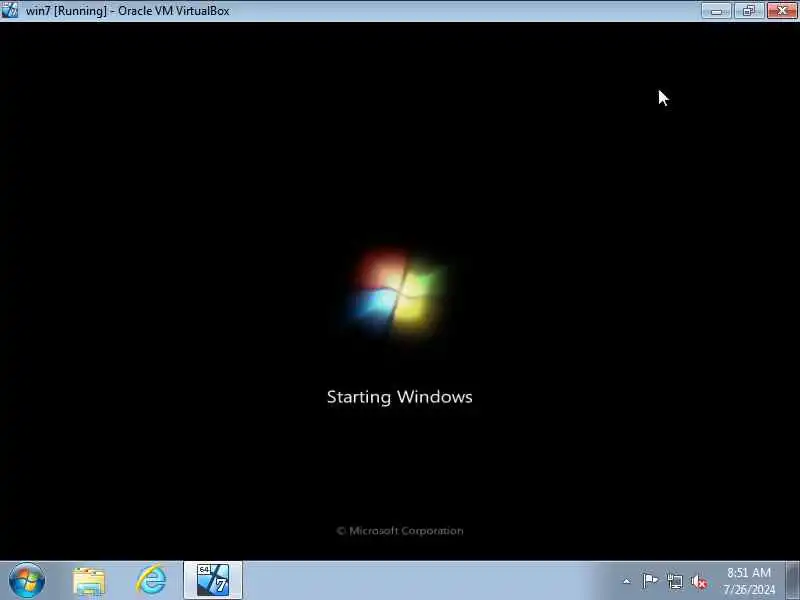Click the muted volume speaker icon
Viewport: 800px width, 600px height.
(x=699, y=582)
